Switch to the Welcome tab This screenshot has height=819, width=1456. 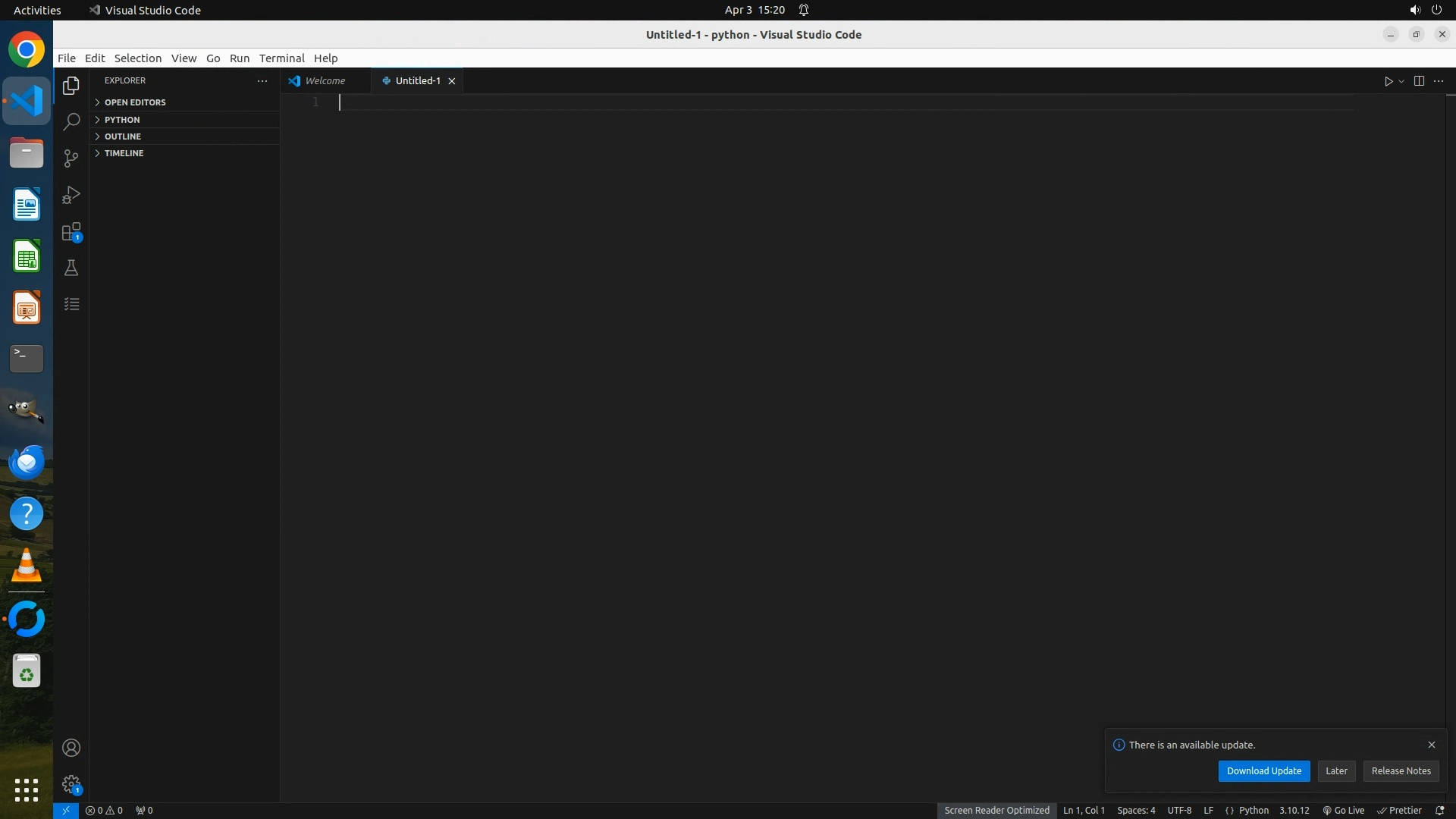325,80
